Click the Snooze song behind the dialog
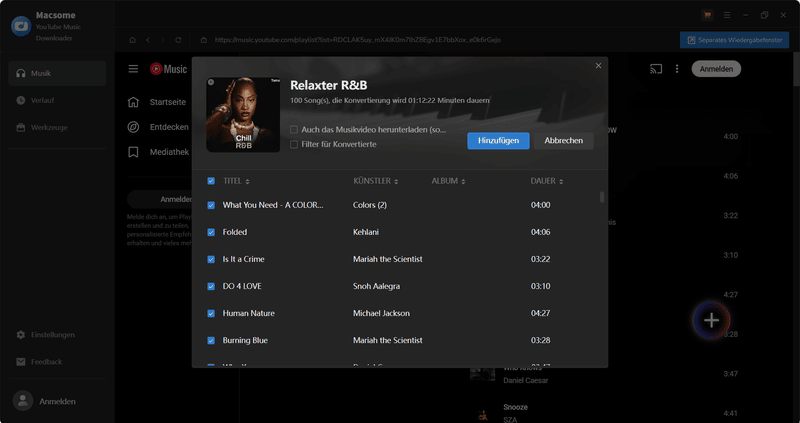Viewport: 800px width, 423px height. coord(515,407)
